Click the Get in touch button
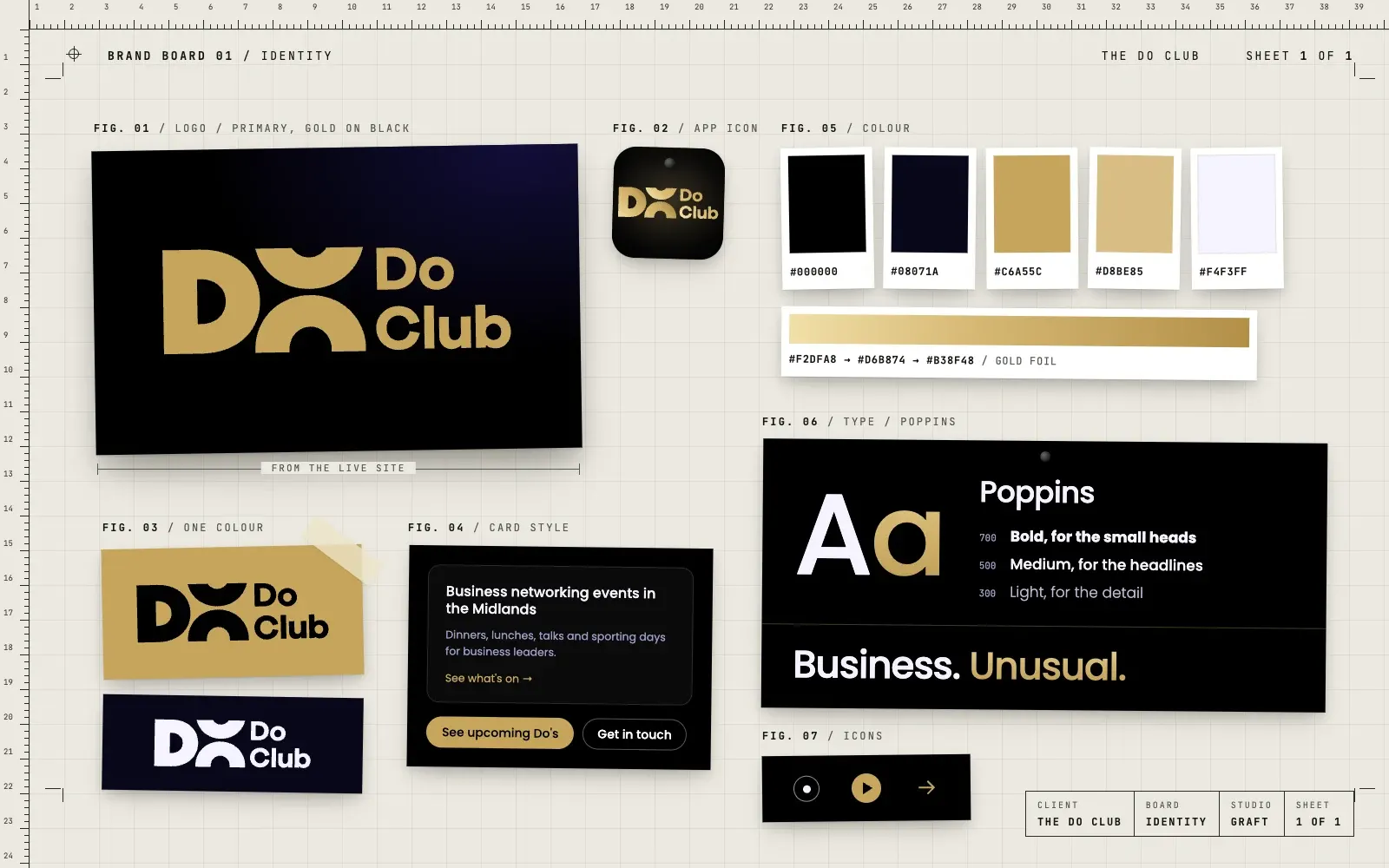The height and width of the screenshot is (868, 1389). (635, 734)
